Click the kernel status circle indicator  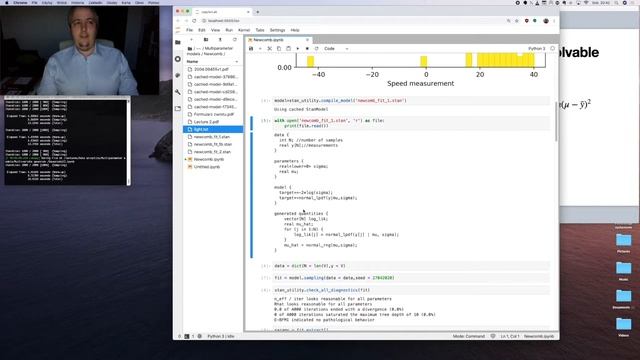point(553,49)
